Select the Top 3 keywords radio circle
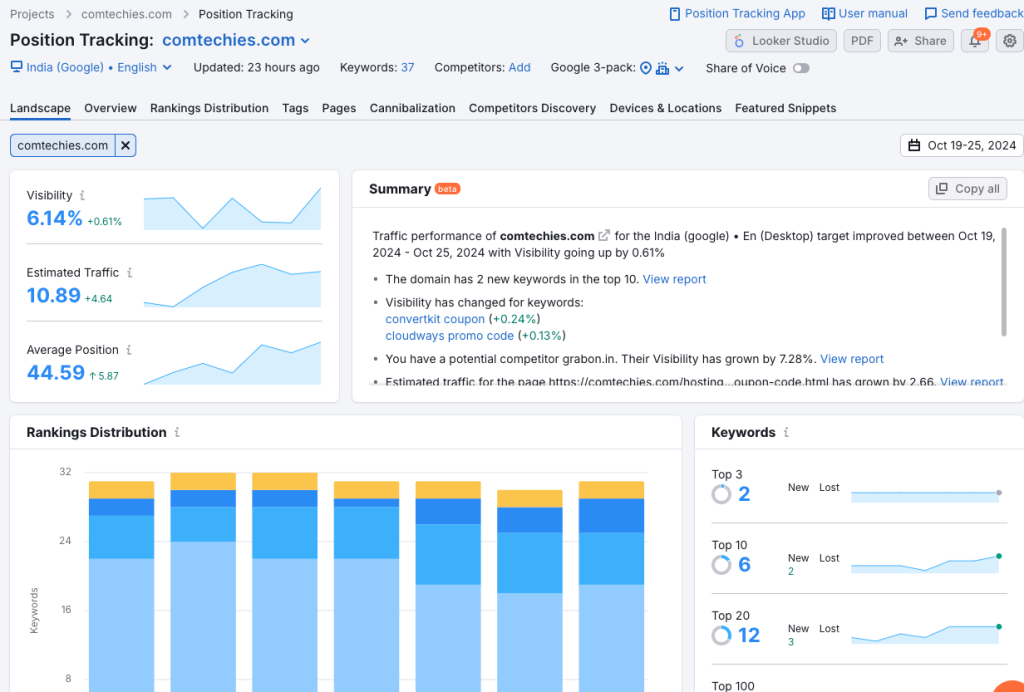Image resolution: width=1024 pixels, height=692 pixels. pyautogui.click(x=722, y=493)
